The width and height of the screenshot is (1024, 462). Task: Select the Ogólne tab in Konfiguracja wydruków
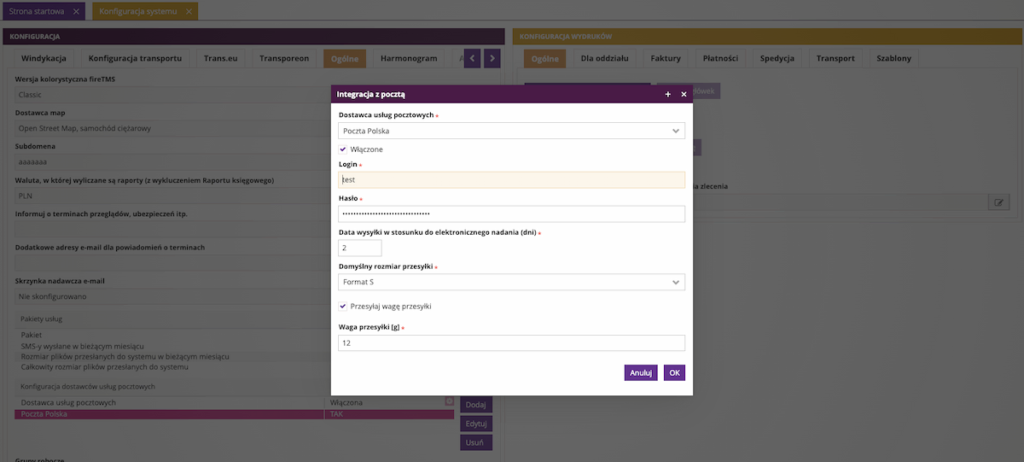[x=545, y=58]
